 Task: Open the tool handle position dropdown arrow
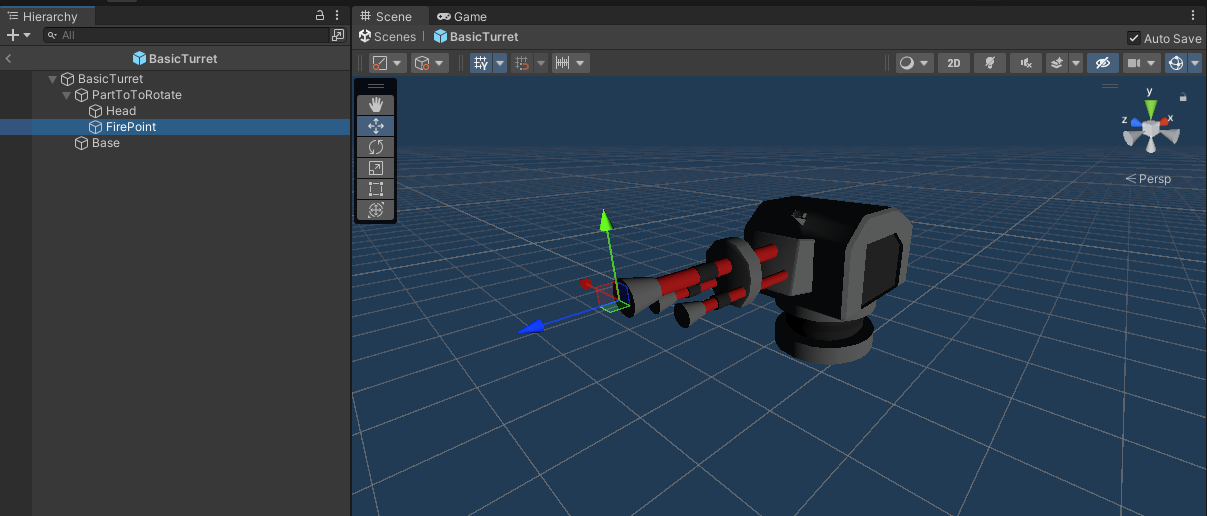(398, 63)
